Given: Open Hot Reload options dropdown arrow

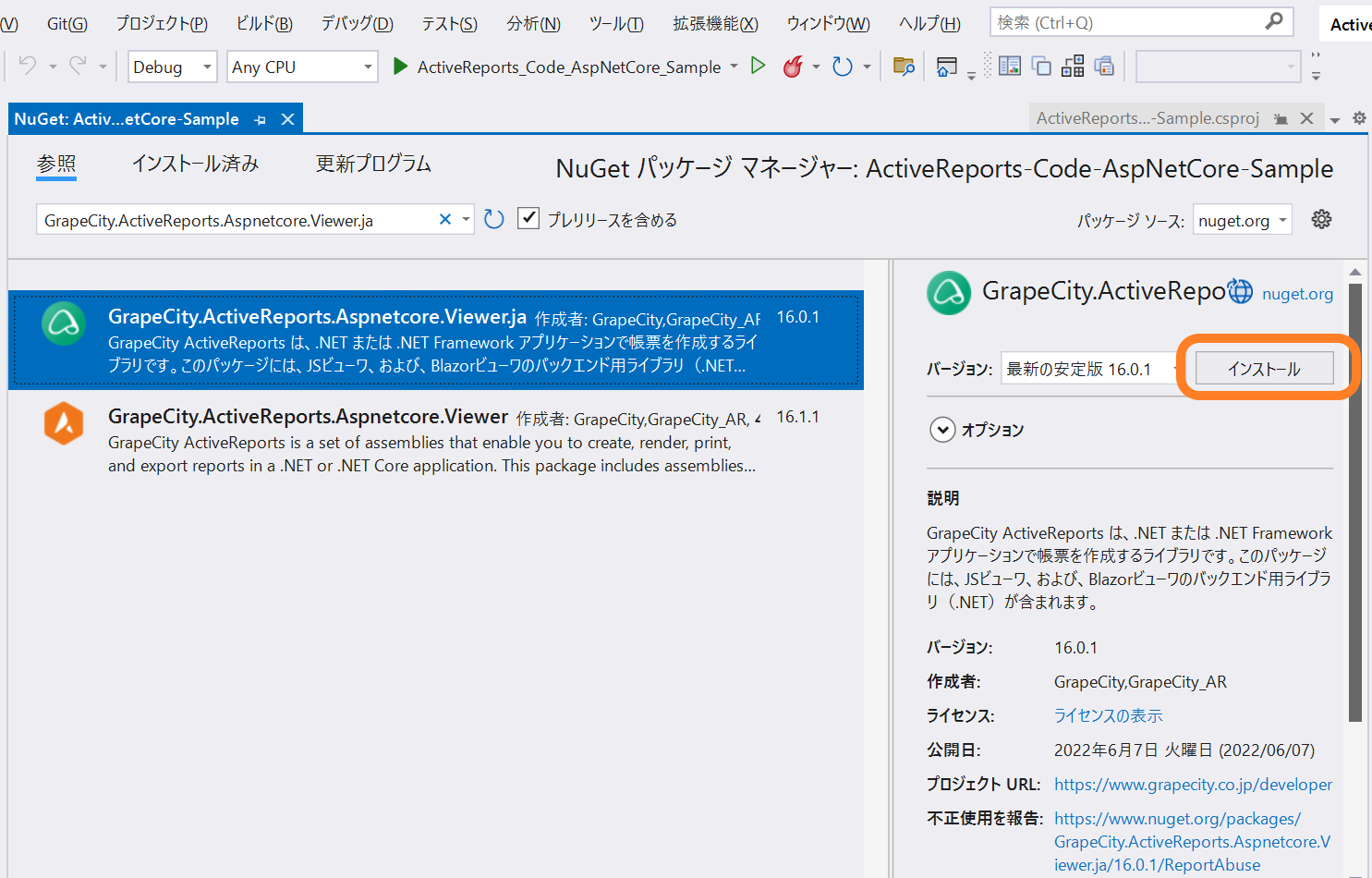Looking at the screenshot, I should [816, 67].
